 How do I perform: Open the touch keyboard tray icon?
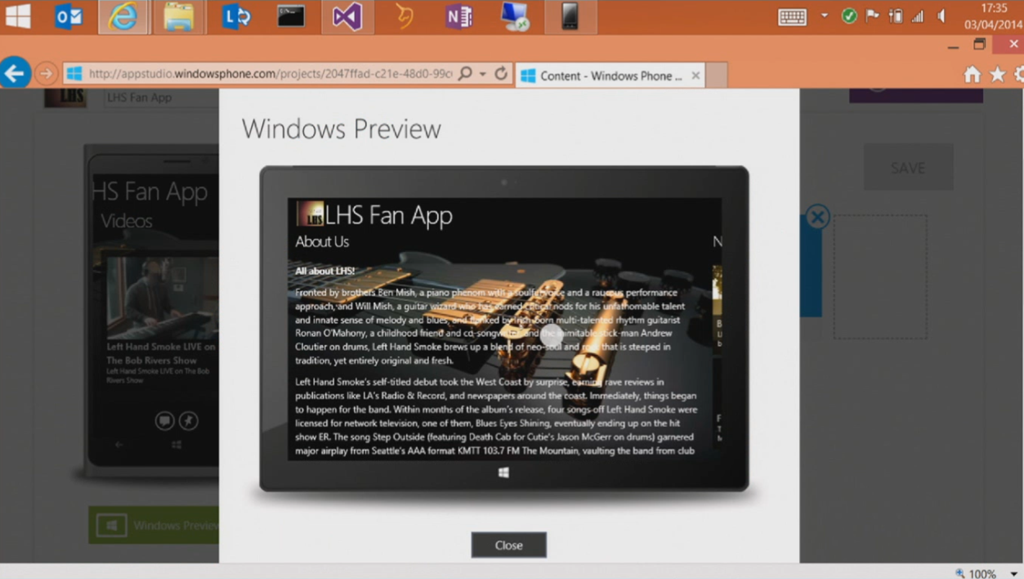tap(792, 16)
